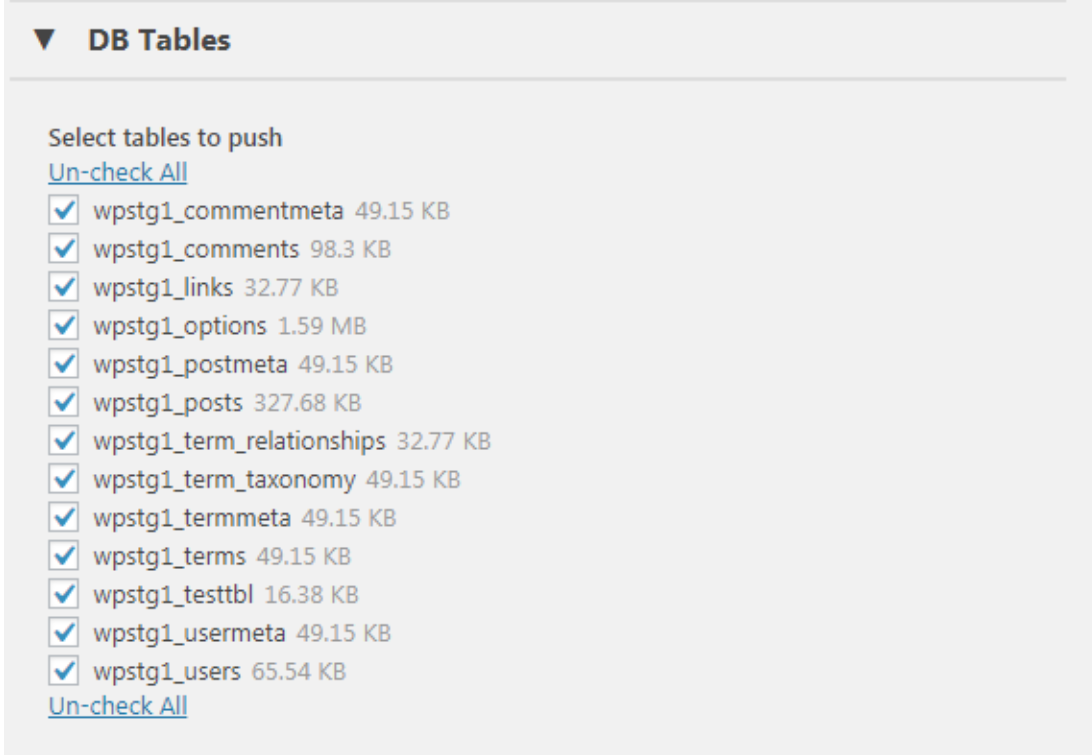Click the wpstg1_options table name label
The image size is (1092, 755).
[180, 326]
